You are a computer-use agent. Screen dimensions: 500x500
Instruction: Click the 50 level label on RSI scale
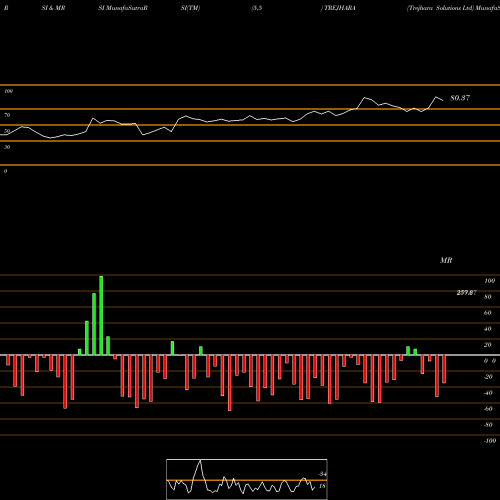point(7,131)
